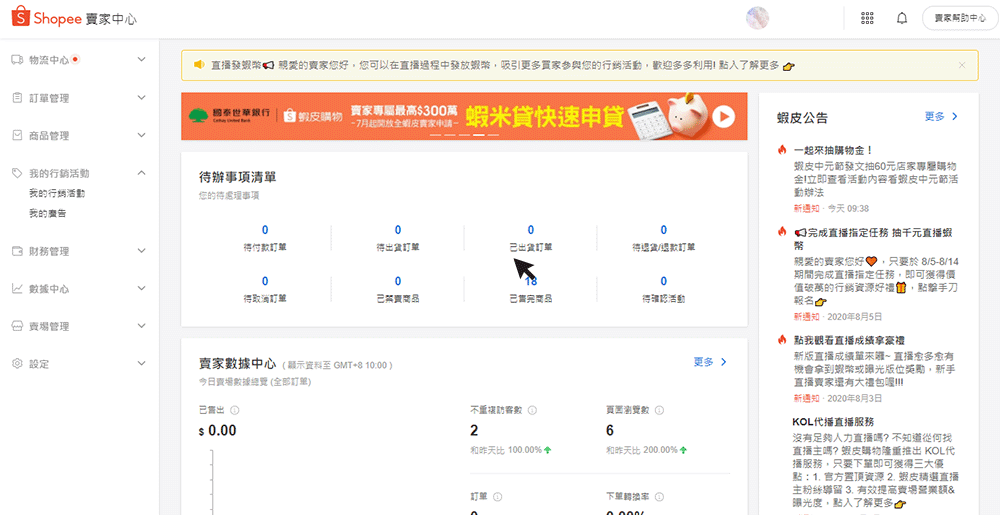The image size is (1000, 515).
Task: Collapse the 我的行銷活動 sidebar section
Action: point(141,173)
